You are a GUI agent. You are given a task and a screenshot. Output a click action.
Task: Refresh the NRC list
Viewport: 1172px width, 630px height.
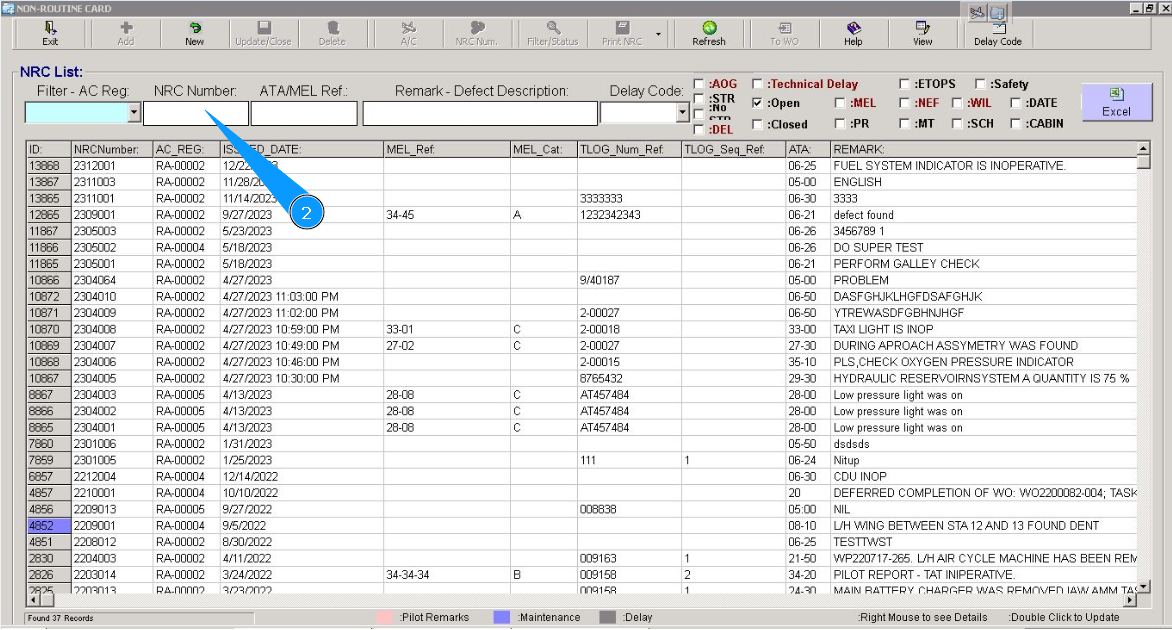tap(709, 34)
